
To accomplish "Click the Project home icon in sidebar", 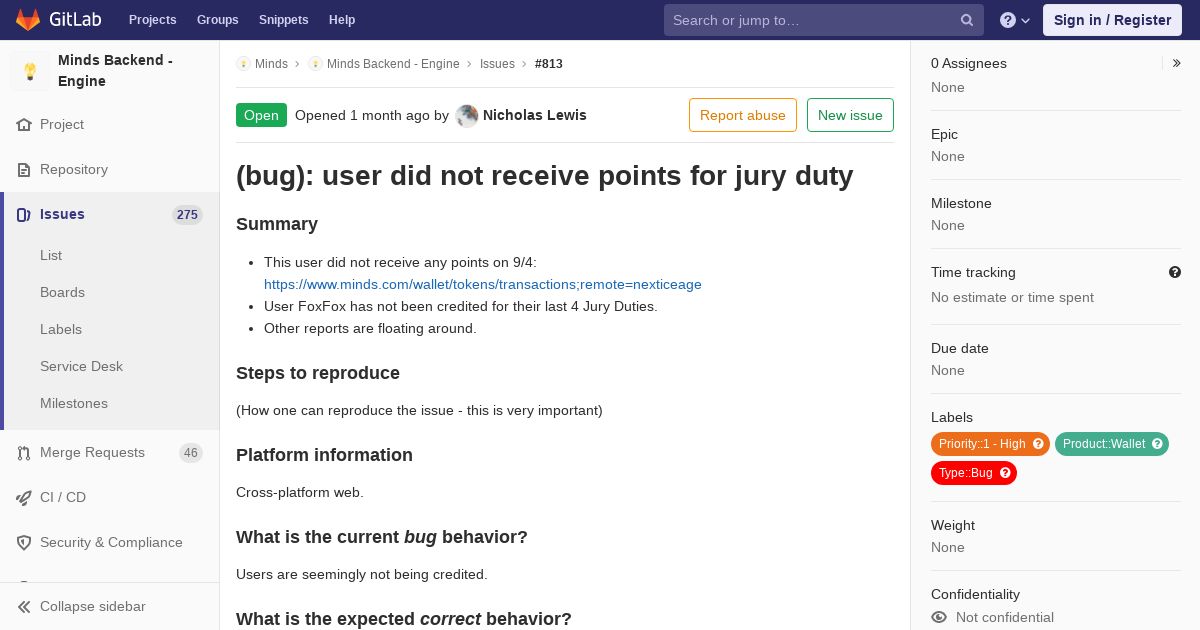I will (x=24, y=125).
